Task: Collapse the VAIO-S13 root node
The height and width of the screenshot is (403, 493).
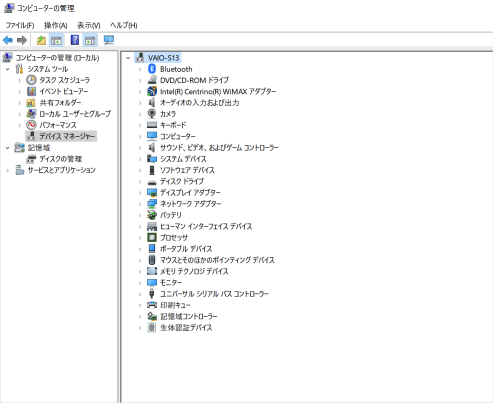Action: (128, 58)
